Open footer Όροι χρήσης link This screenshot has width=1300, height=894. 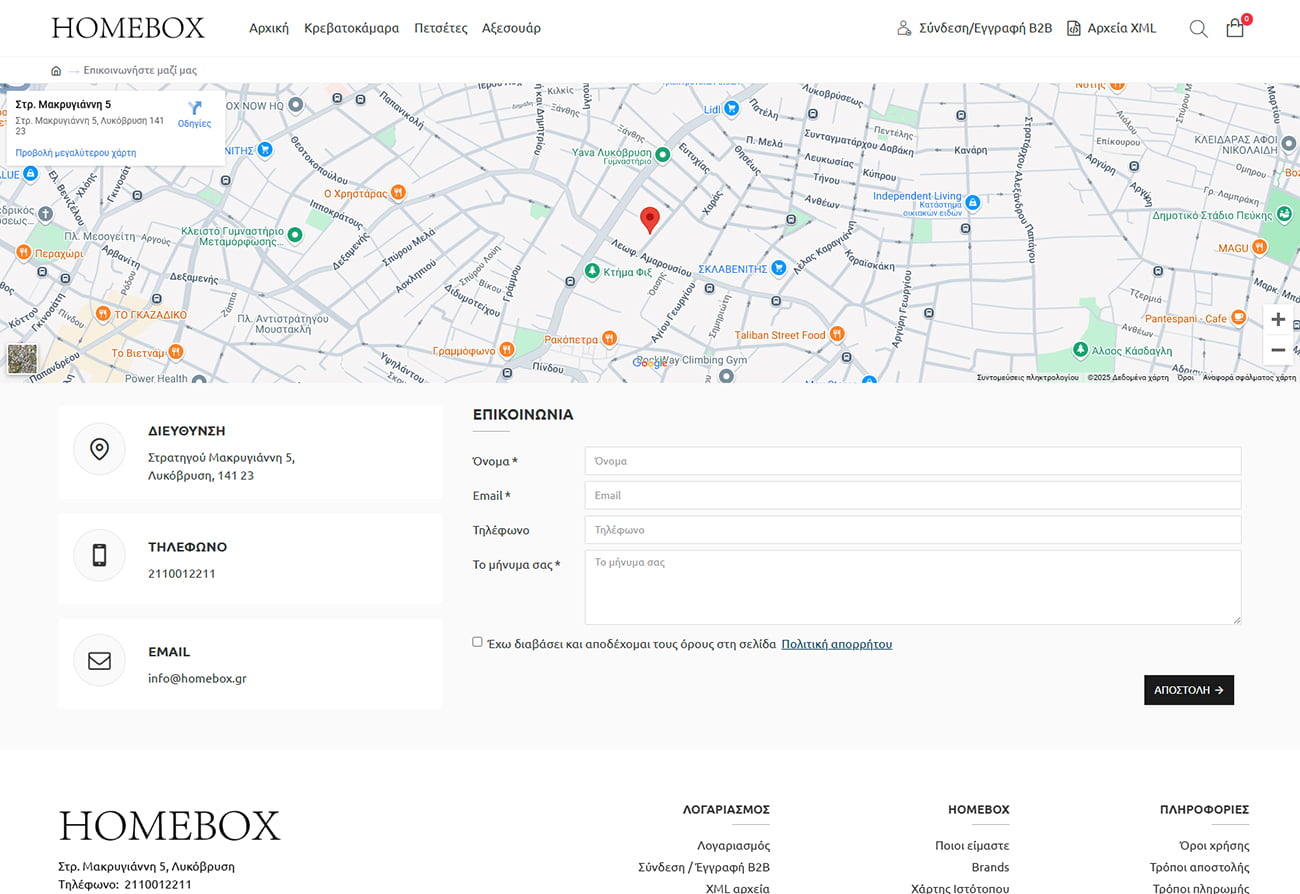tap(1214, 846)
